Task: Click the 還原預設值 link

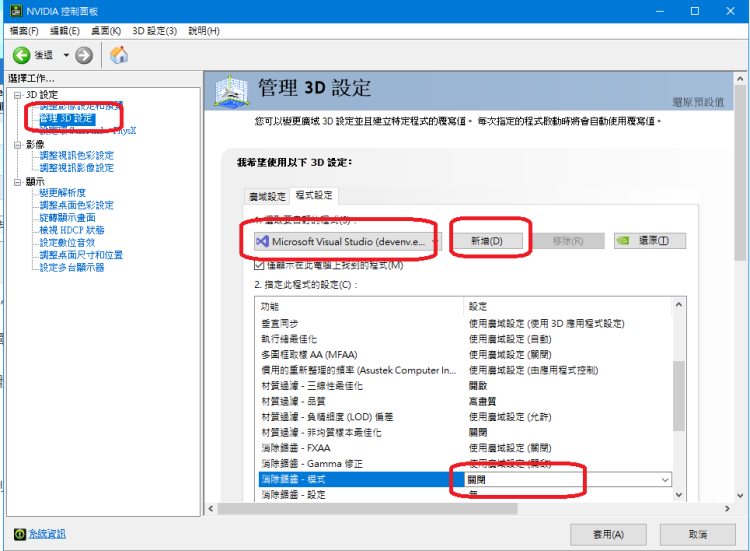Action: click(x=698, y=102)
